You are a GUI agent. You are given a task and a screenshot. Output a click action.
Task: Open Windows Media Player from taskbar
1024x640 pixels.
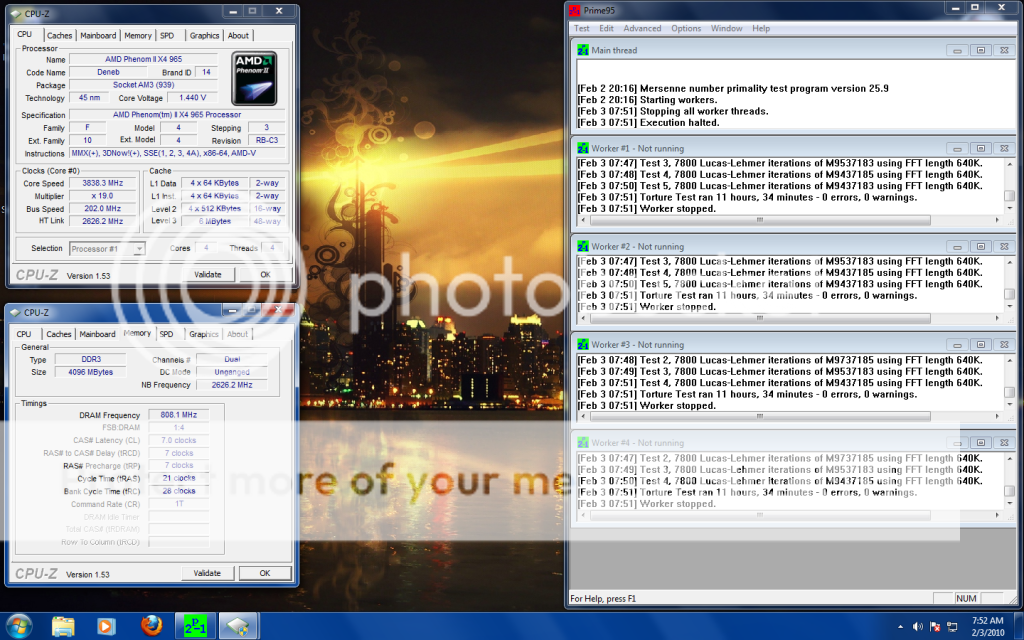pyautogui.click(x=106, y=625)
